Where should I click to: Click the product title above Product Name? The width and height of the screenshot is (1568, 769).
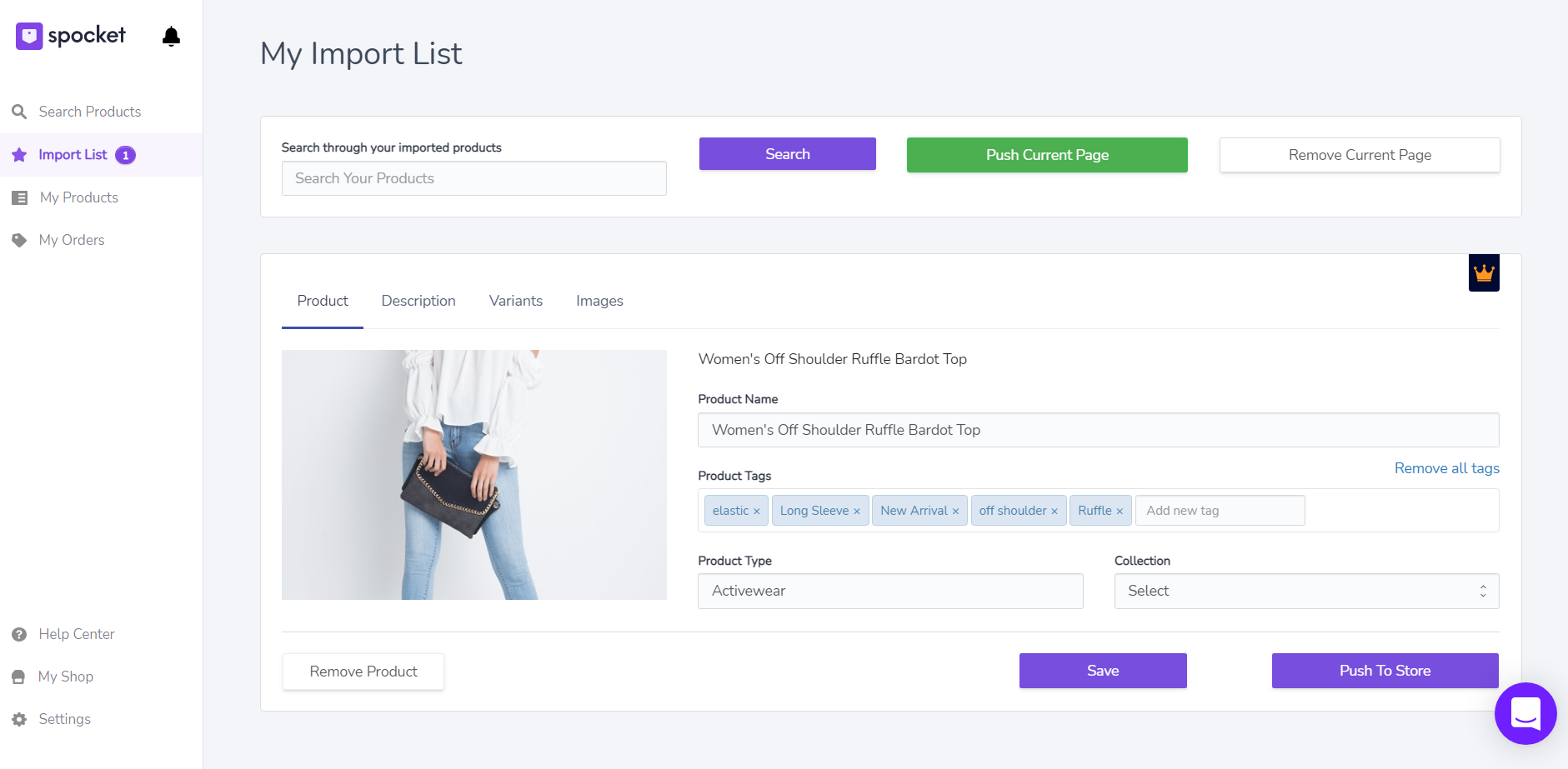point(833,359)
